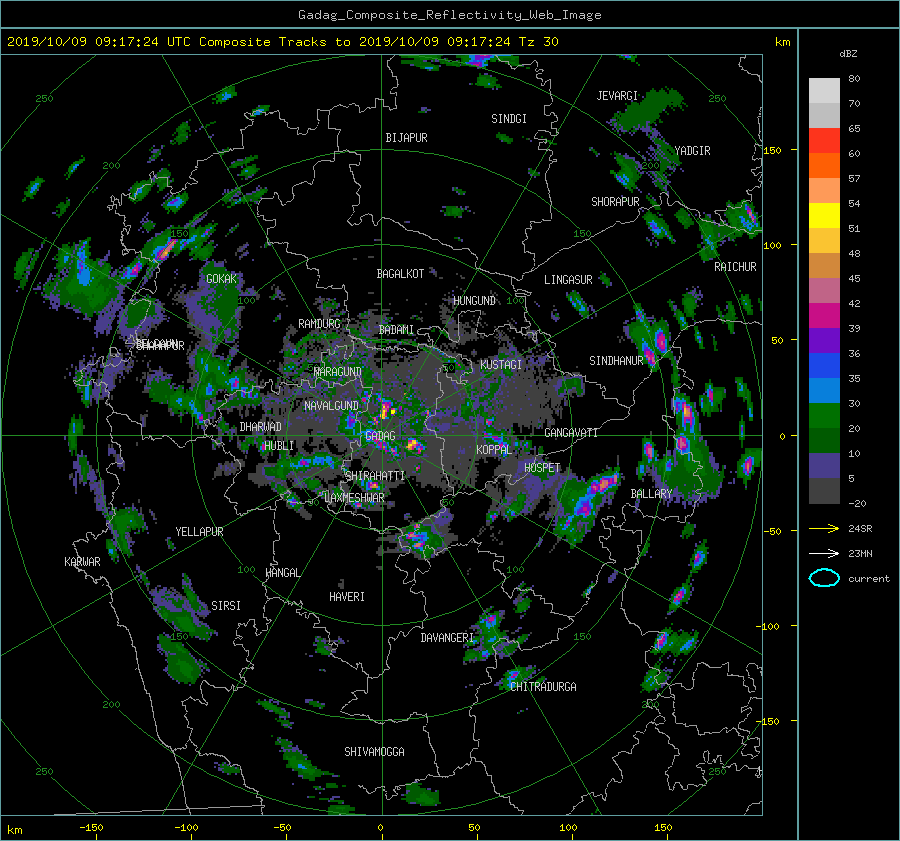Select the light gray 70 dBZ swatch
The width and height of the screenshot is (900, 841).
[x=824, y=91]
